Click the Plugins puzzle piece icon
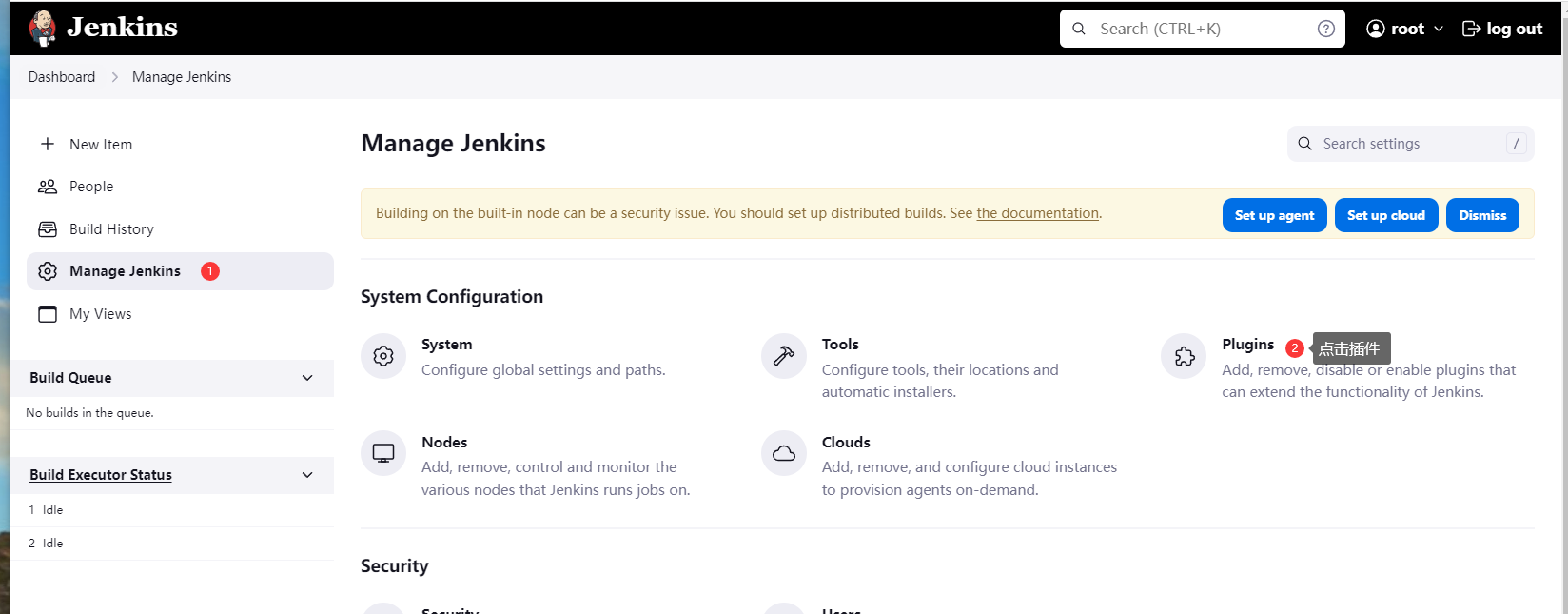This screenshot has width=1568, height=614. point(1184,356)
